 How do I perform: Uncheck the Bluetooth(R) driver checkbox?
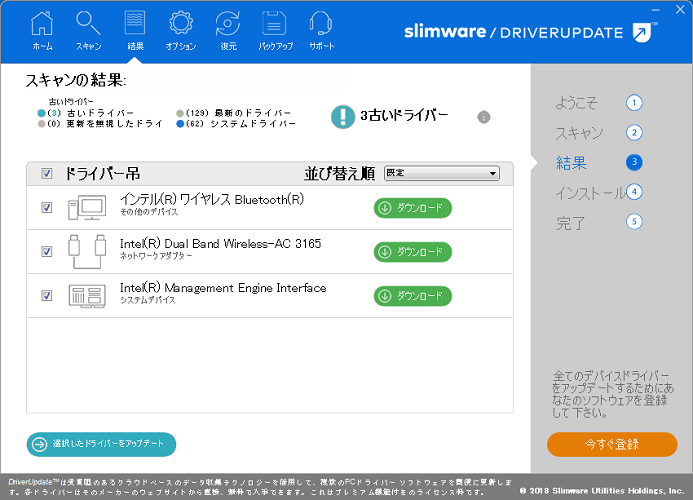point(46,207)
